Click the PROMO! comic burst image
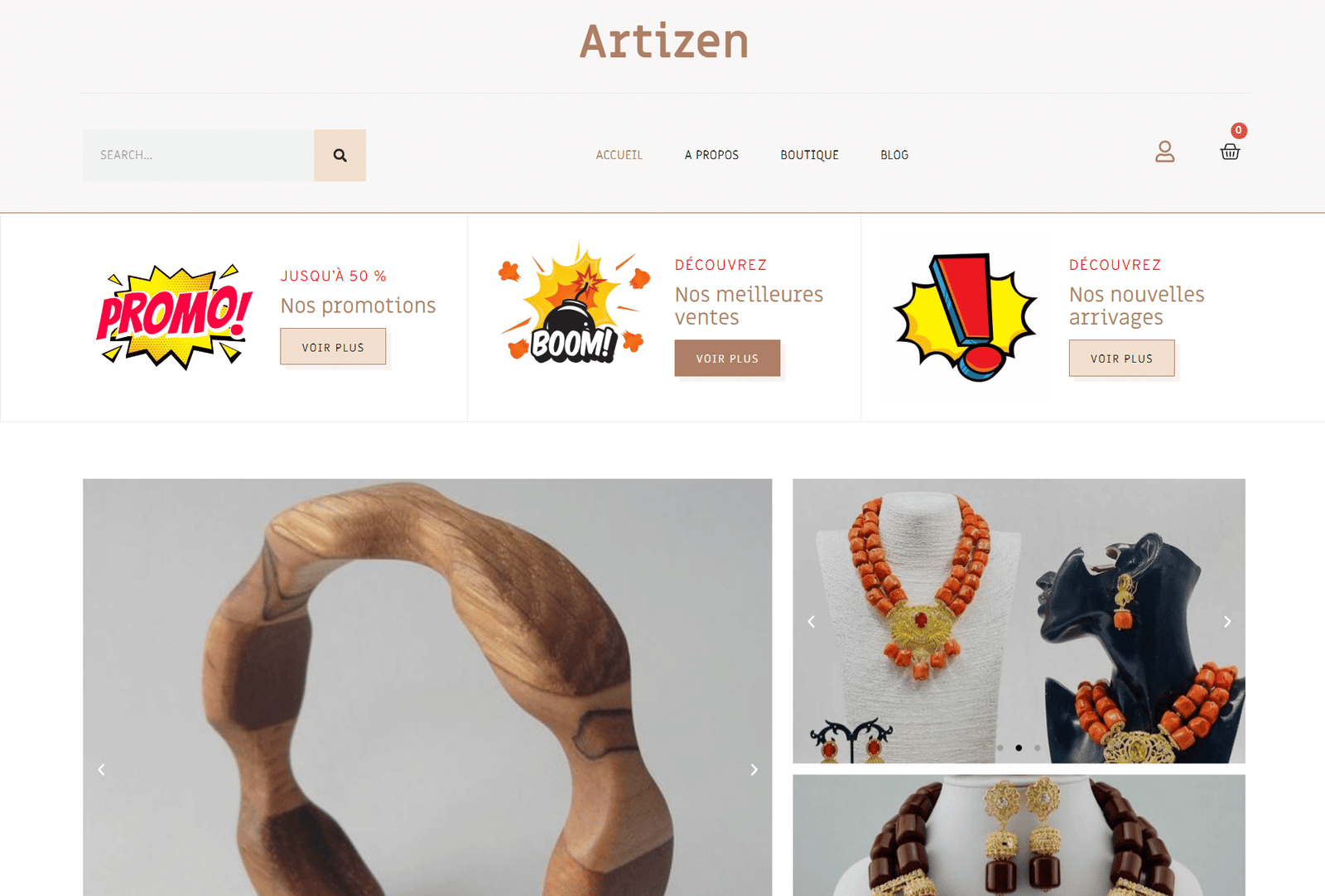1325x896 pixels. tap(175, 317)
